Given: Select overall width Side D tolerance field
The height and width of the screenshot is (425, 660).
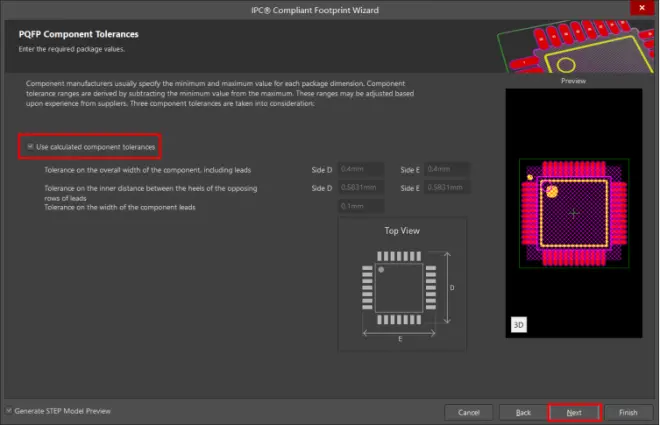Looking at the screenshot, I should tap(361, 169).
